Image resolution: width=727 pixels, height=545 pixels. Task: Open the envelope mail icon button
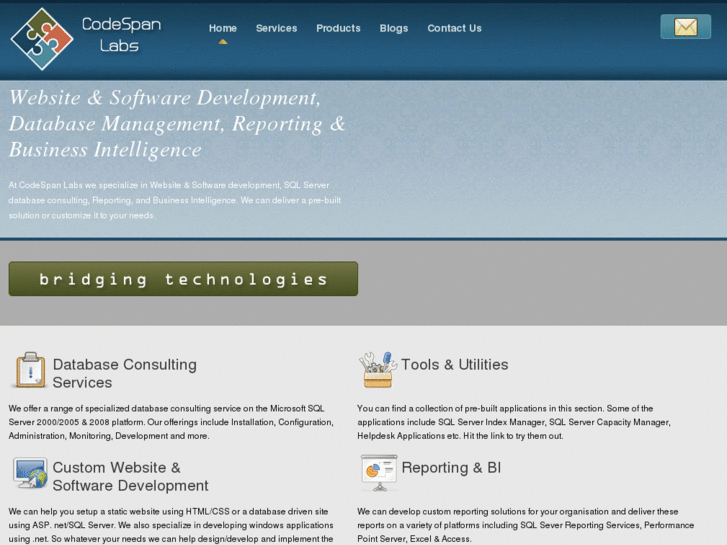coord(685,26)
